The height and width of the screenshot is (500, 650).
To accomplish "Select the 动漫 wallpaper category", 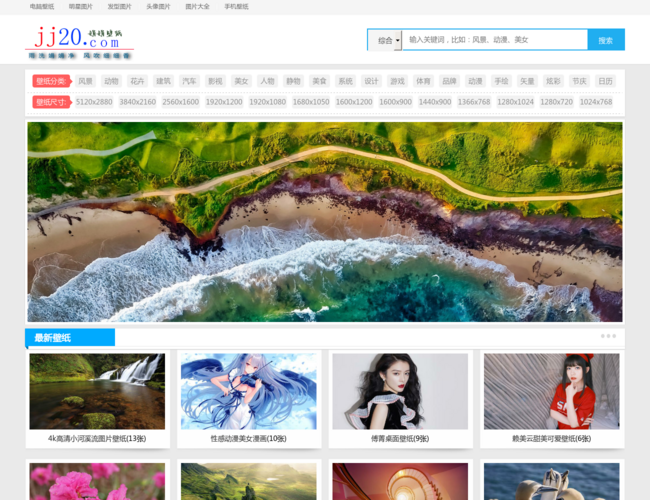I will 475,81.
